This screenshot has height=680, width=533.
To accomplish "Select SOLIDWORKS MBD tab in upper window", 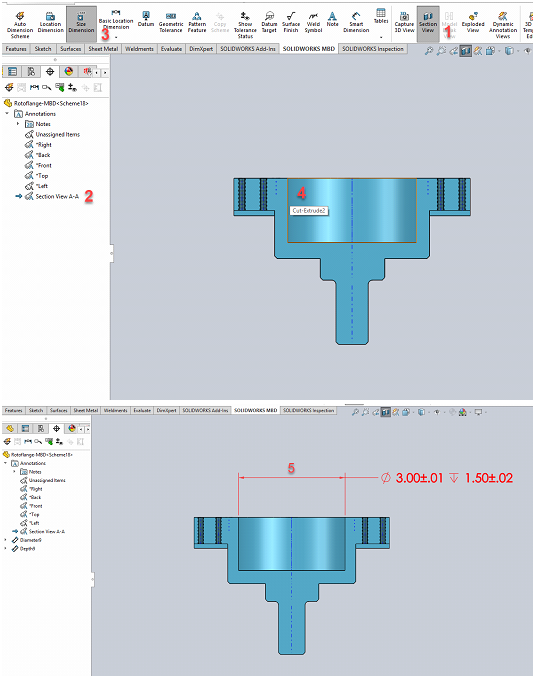I will click(309, 49).
